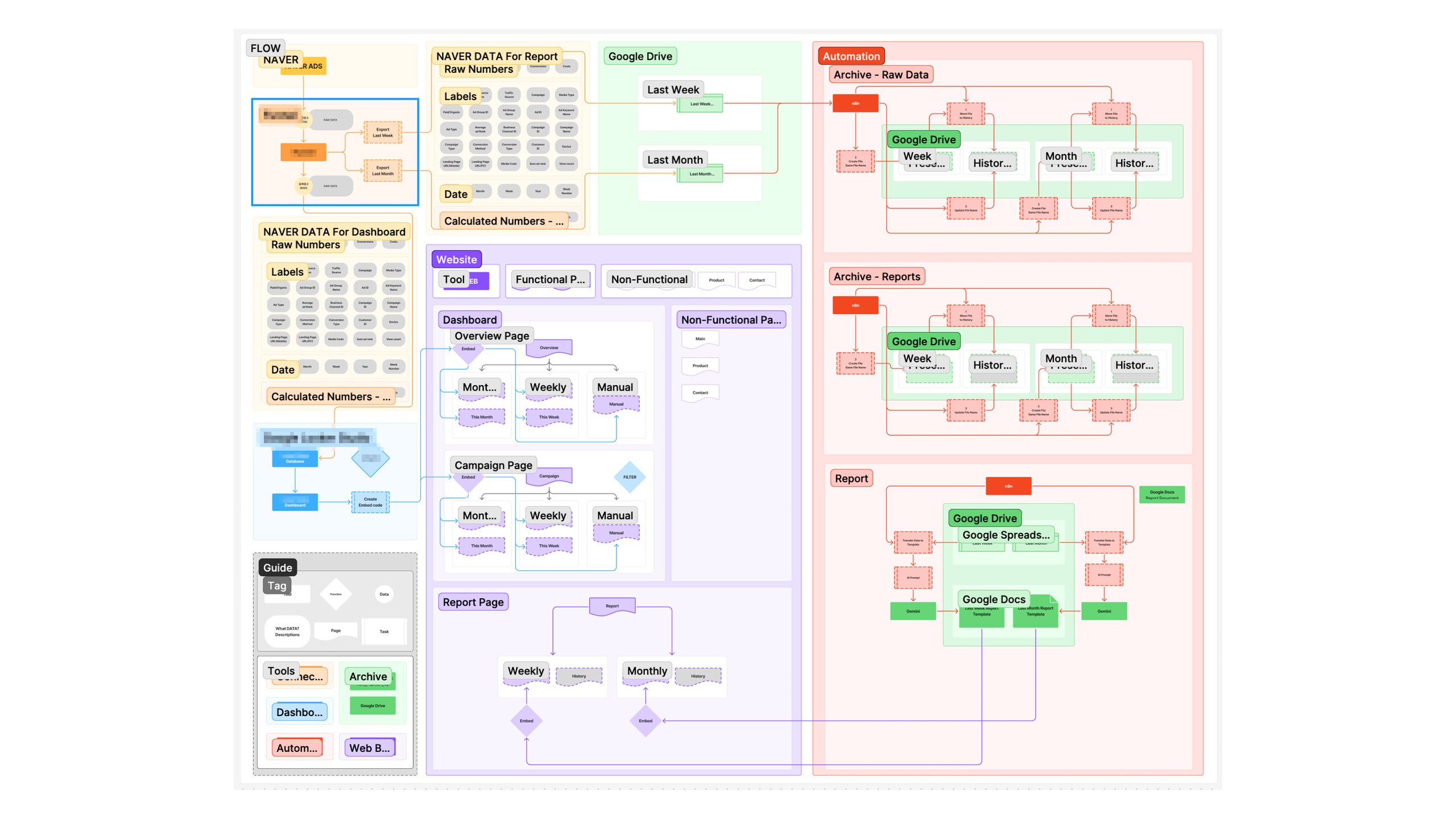1456x819 pixels.
Task: Click the Export Last Week task node
Action: (x=382, y=133)
